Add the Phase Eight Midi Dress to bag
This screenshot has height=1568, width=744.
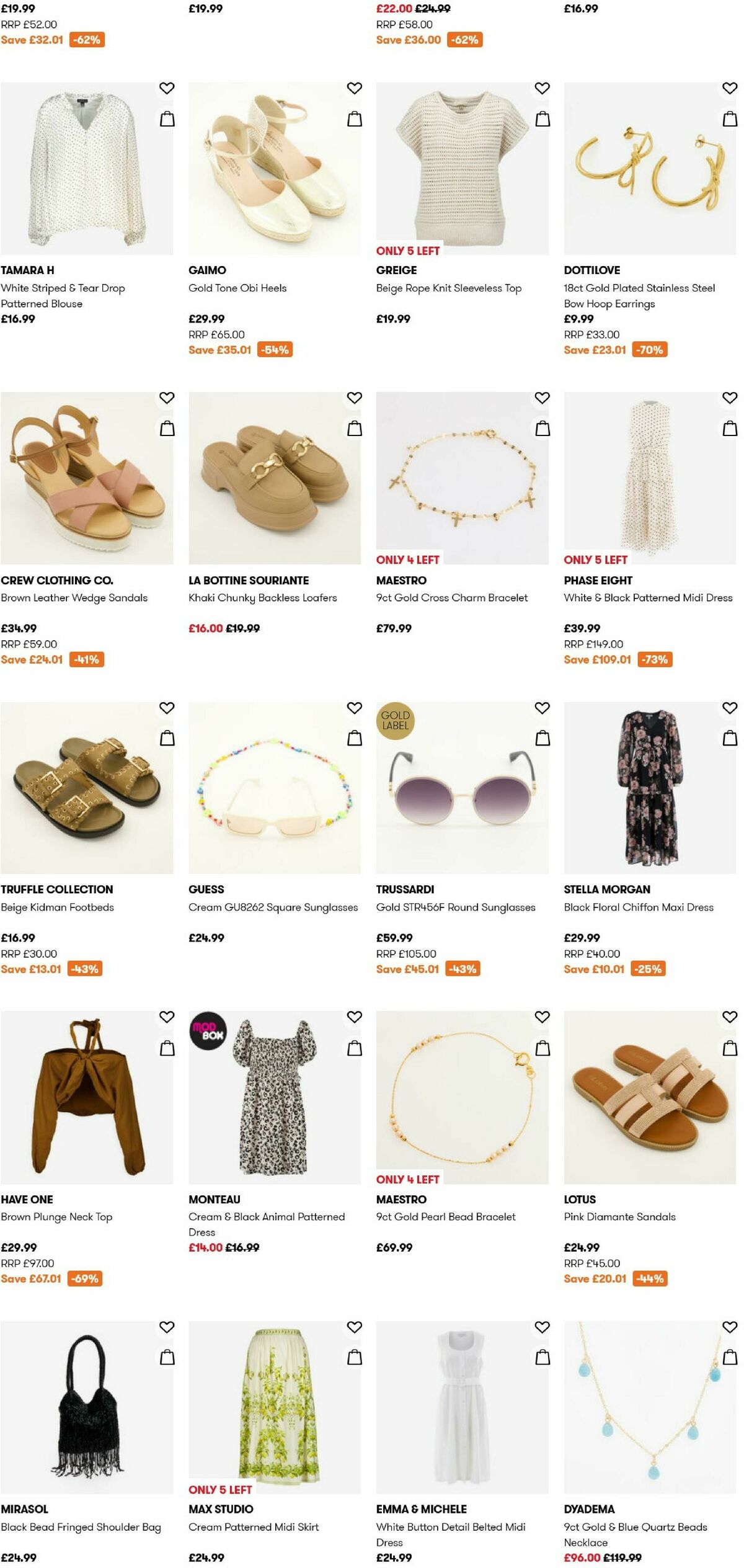click(729, 428)
